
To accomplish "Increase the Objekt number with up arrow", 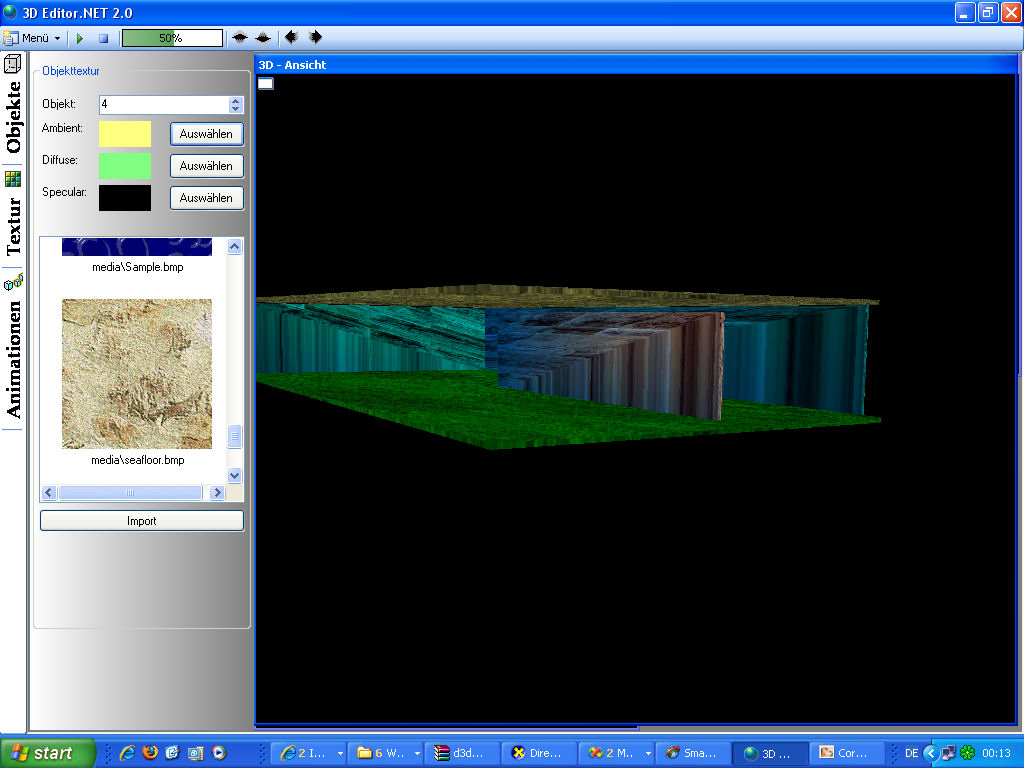I will pyautogui.click(x=236, y=100).
